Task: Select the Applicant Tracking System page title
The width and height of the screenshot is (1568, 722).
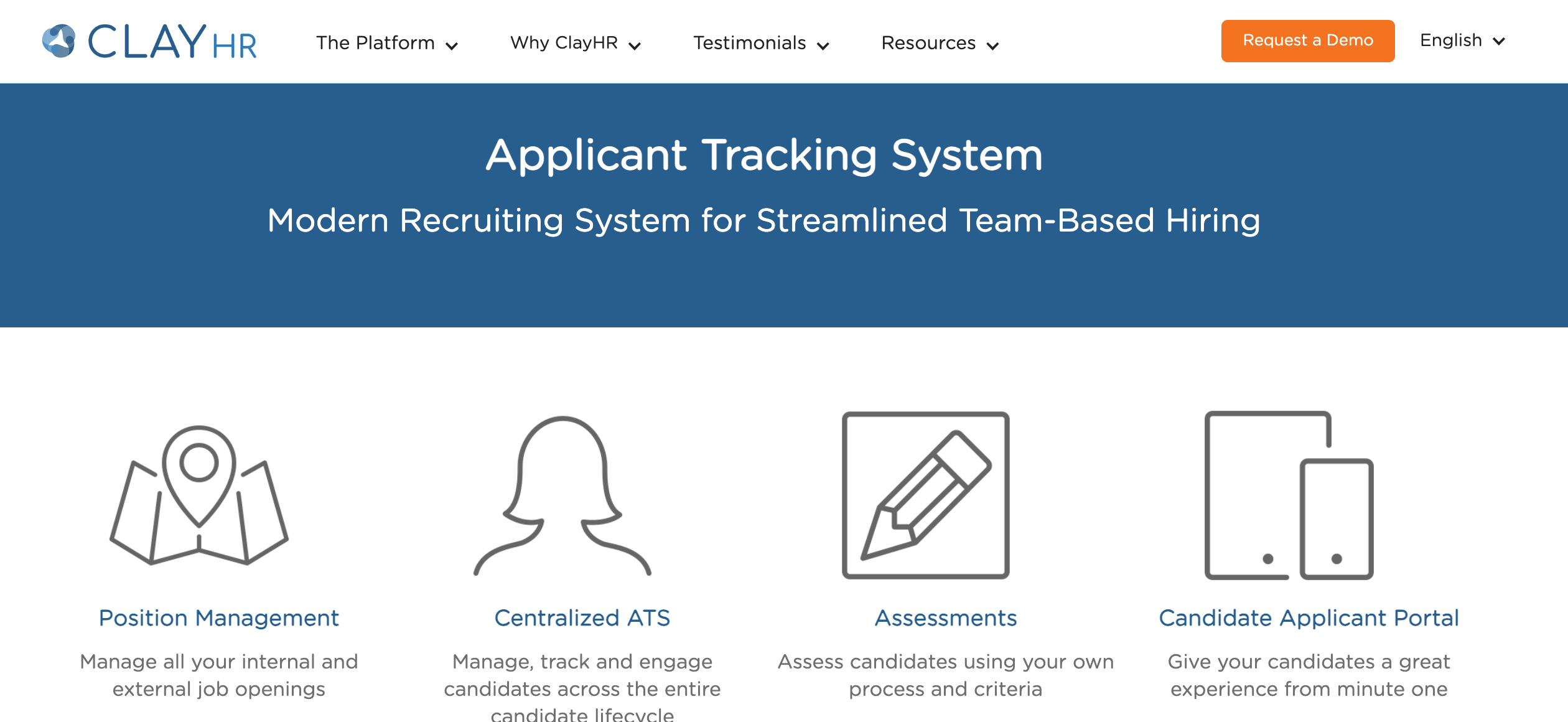Action: click(764, 156)
